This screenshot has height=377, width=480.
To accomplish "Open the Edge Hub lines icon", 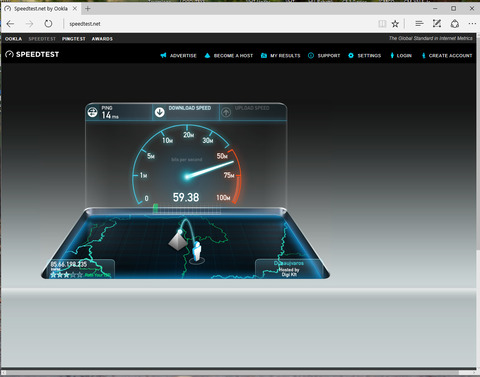I will pyautogui.click(x=419, y=23).
